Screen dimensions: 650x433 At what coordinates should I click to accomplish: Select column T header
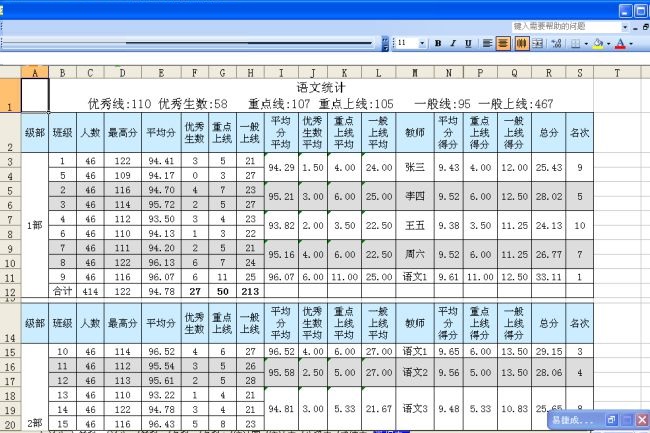click(x=617, y=73)
